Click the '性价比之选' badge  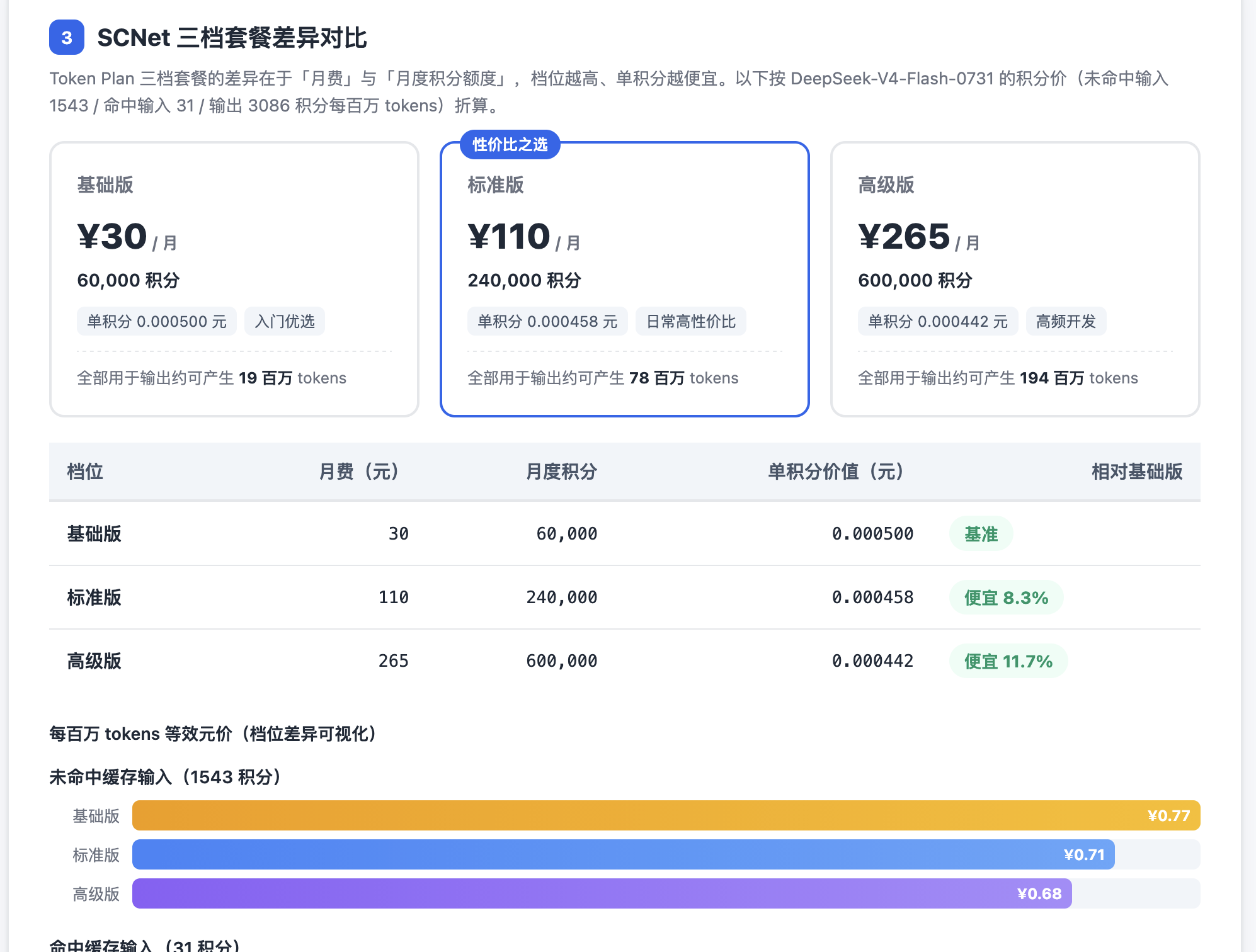(510, 145)
